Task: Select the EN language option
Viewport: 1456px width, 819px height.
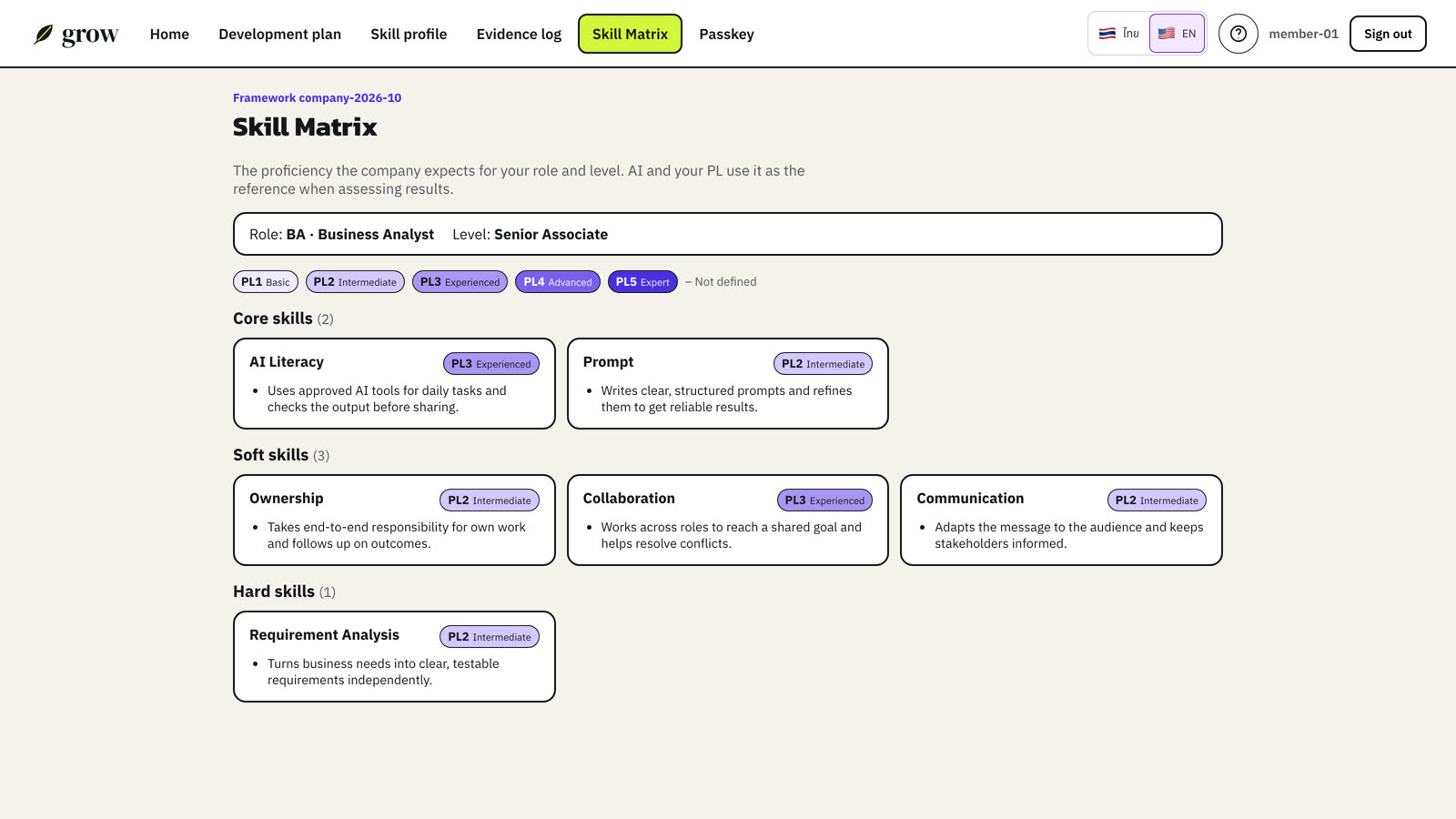Action: pyautogui.click(x=1177, y=34)
